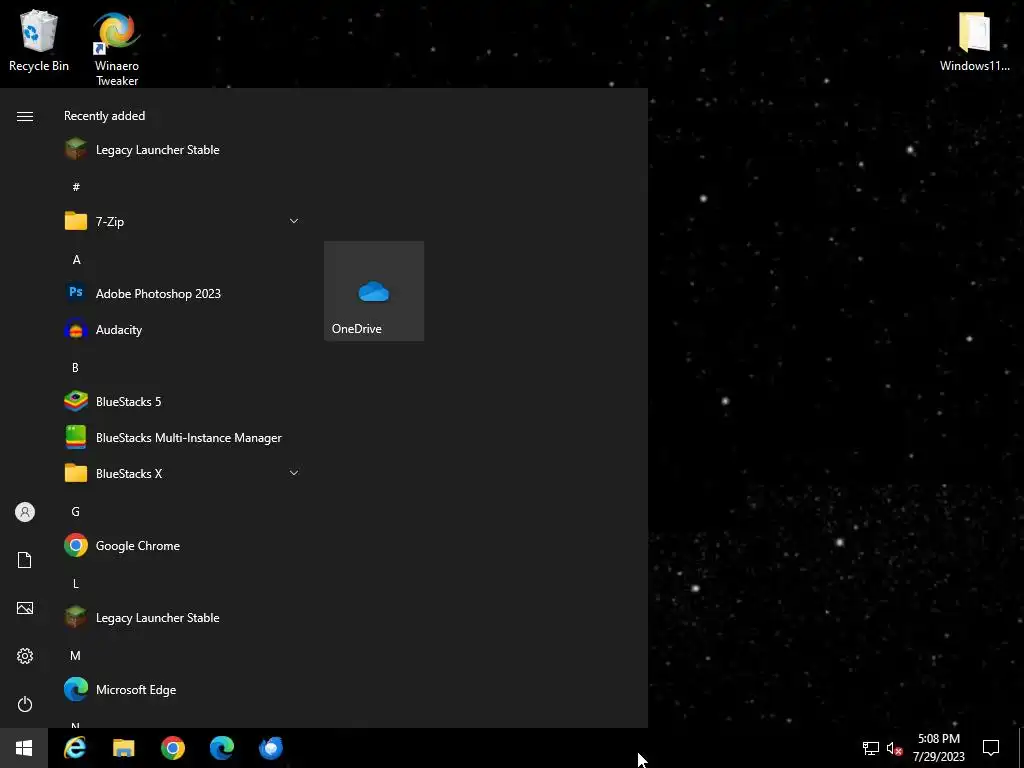The height and width of the screenshot is (768, 1024).
Task: Open File Explorer from the taskbar
Action: (123, 748)
